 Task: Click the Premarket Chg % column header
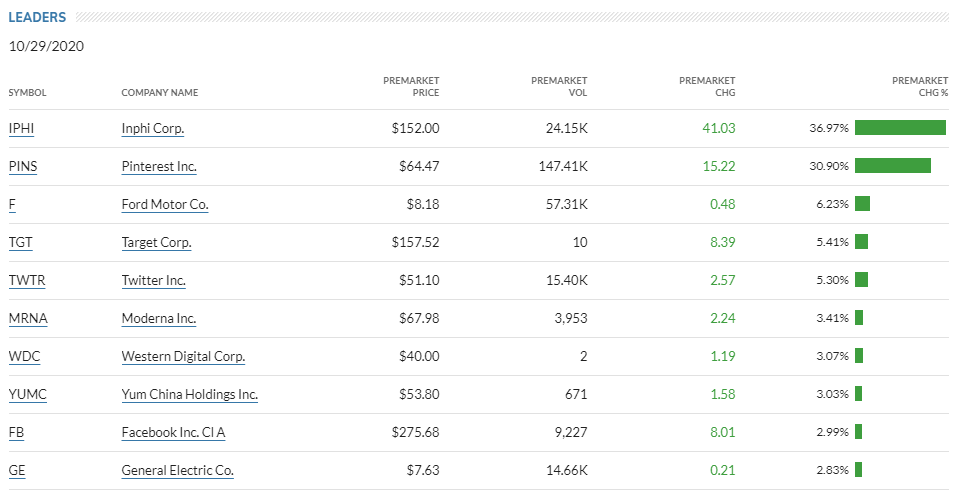pyautogui.click(x=920, y=86)
